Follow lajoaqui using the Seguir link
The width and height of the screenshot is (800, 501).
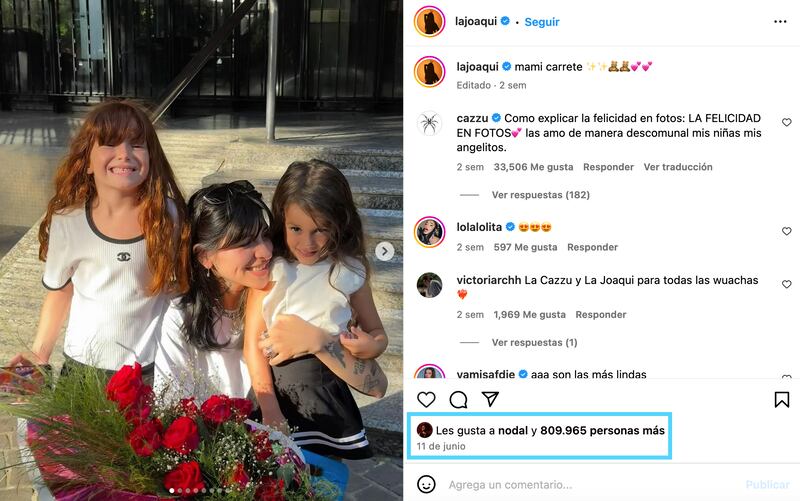[542, 22]
